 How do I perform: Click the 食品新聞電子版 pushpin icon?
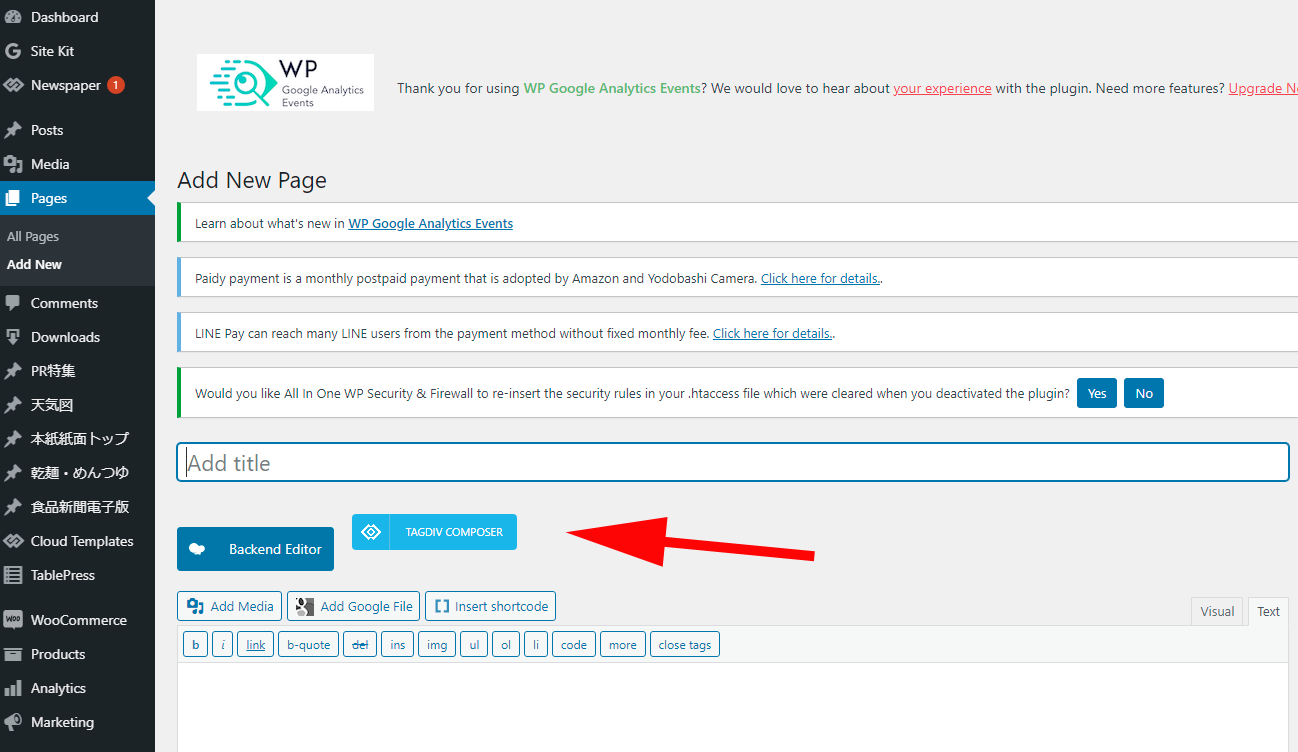(13, 507)
